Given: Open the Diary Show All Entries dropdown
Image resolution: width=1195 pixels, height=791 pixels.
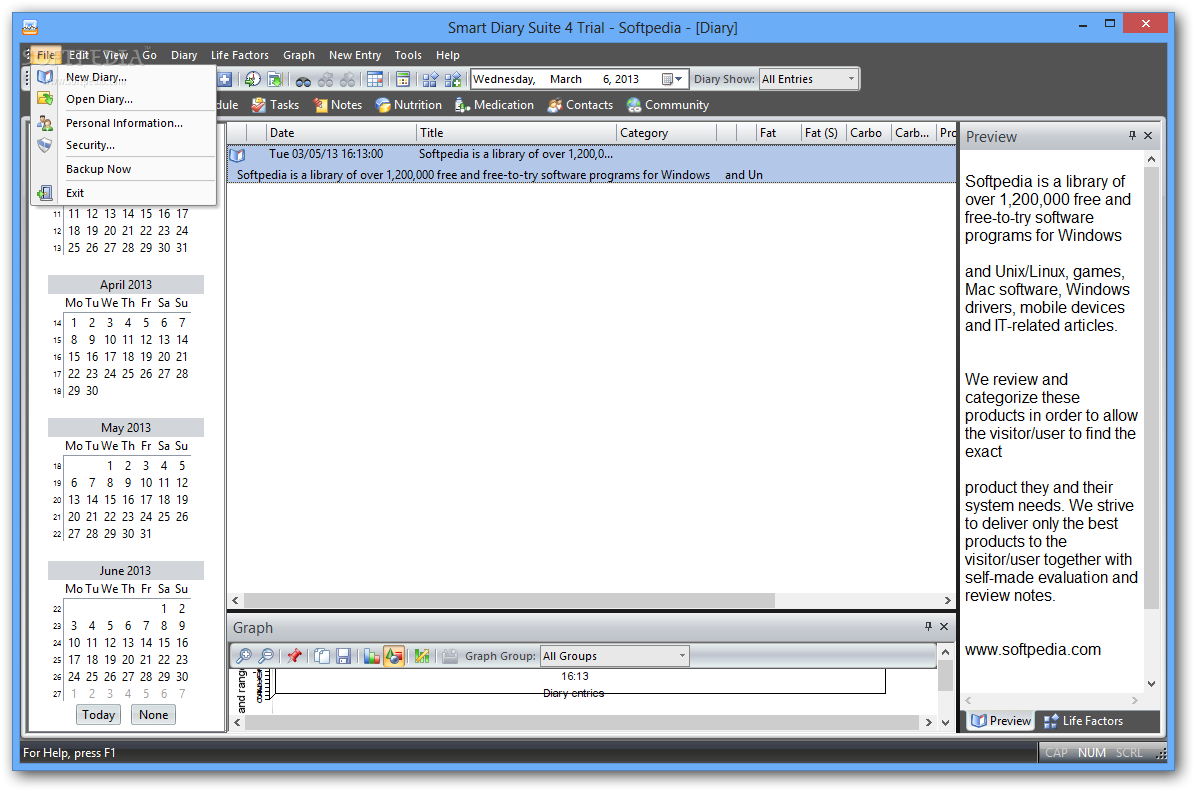Looking at the screenshot, I should point(809,79).
